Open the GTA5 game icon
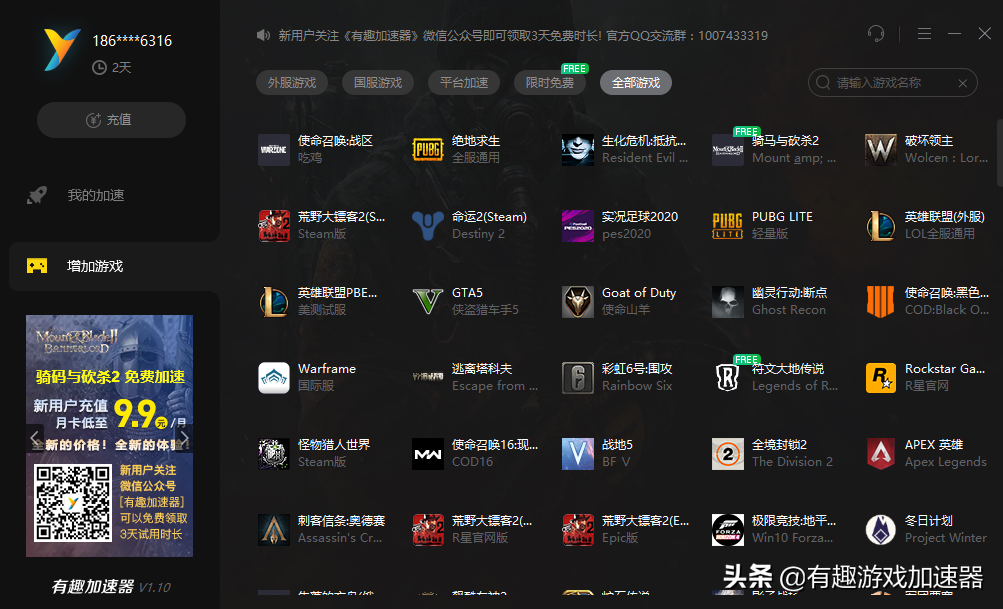Image resolution: width=1003 pixels, height=609 pixels. pos(427,302)
